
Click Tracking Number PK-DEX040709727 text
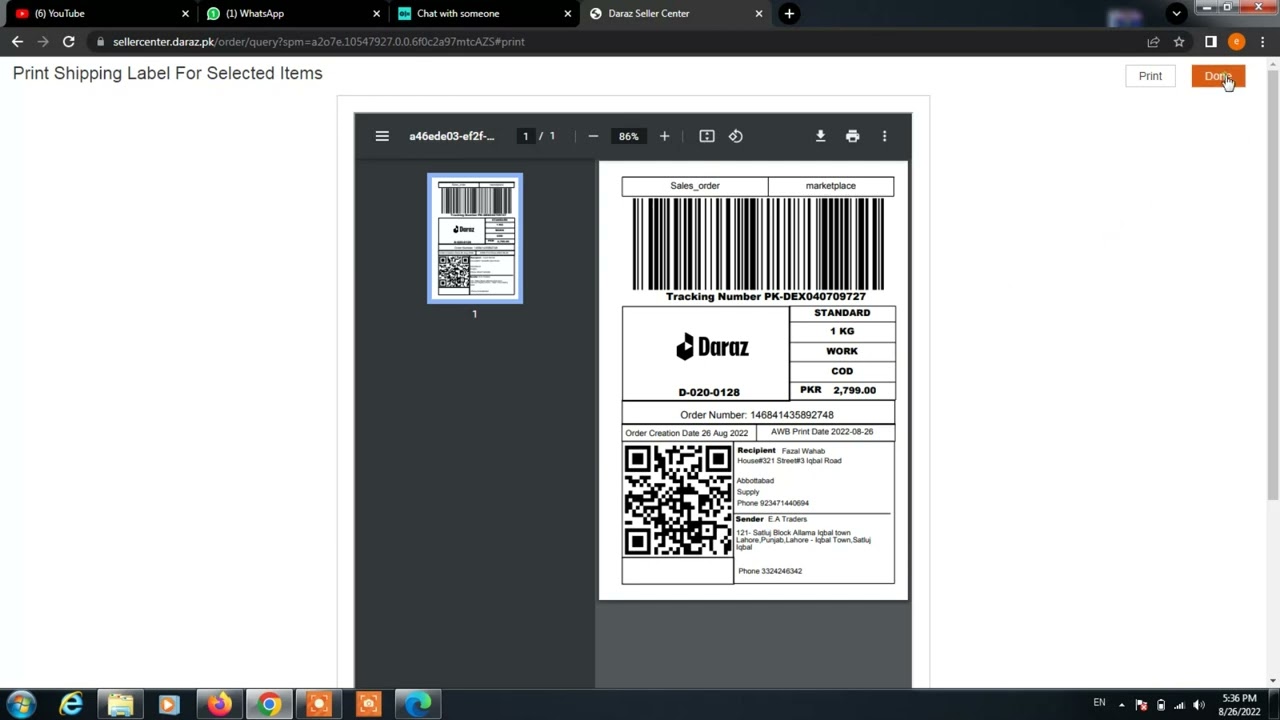point(766,297)
